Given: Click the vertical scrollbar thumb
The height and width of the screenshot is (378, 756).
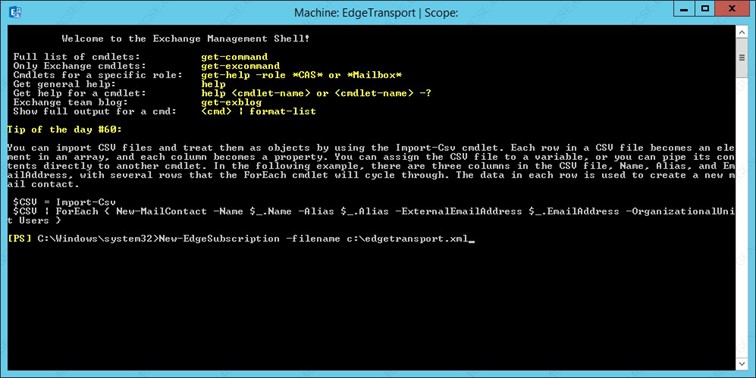Looking at the screenshot, I should tap(742, 57).
